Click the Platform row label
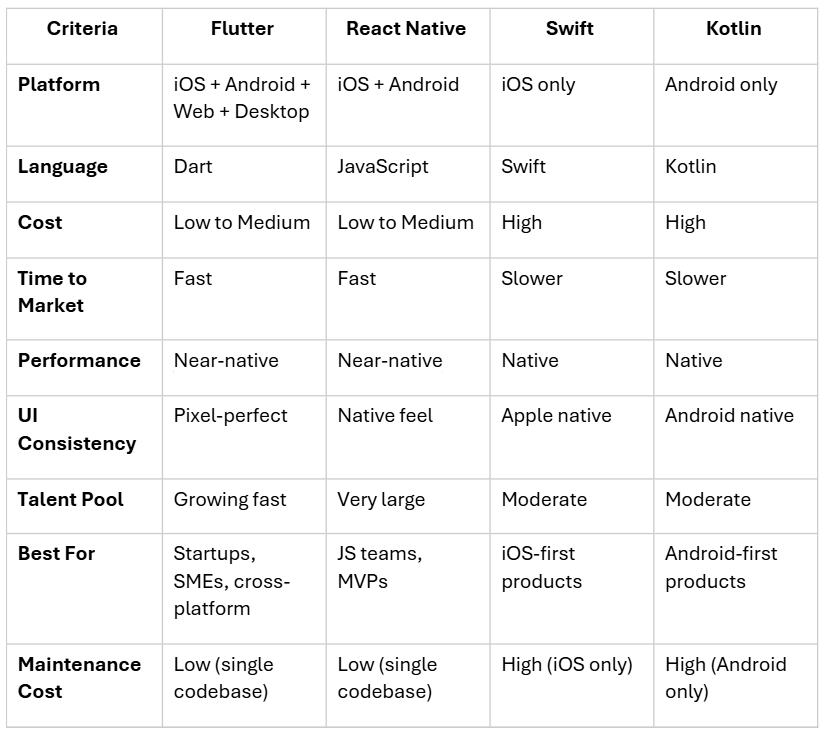This screenshot has width=824, height=734. [x=59, y=85]
